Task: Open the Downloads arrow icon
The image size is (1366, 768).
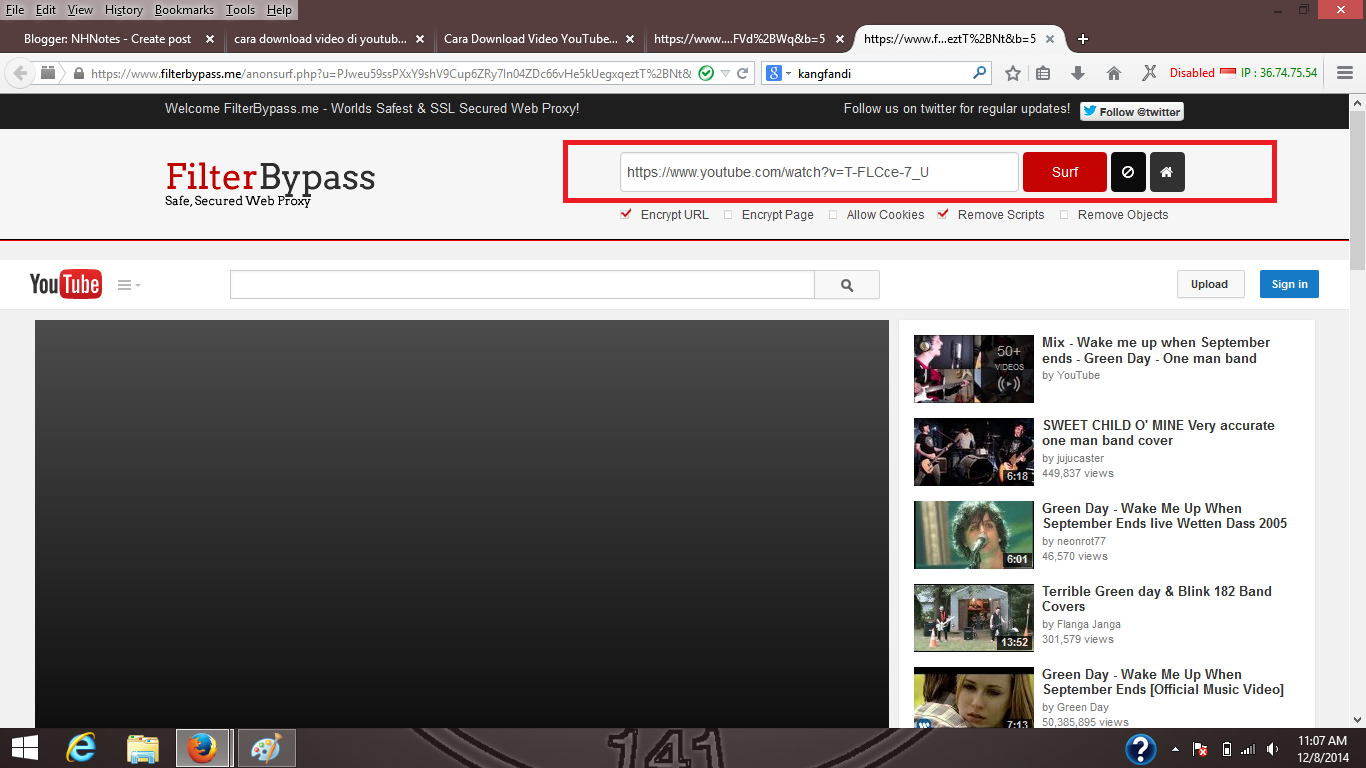Action: 1078,73
